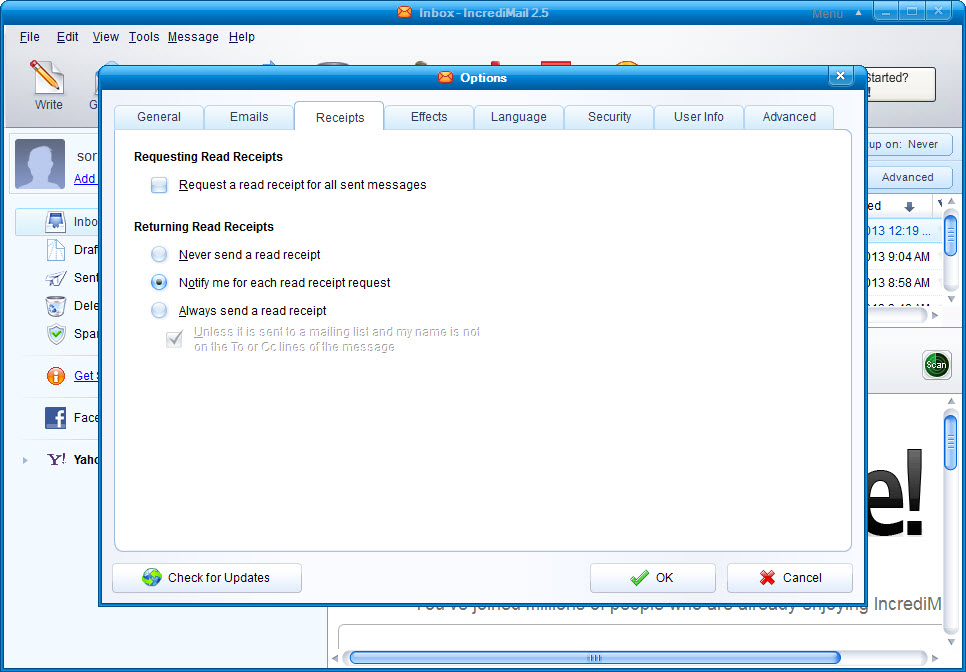Viewport: 966px width, 672px height.
Task: Click the arrow next to Menu in title bar
Action: tap(858, 13)
